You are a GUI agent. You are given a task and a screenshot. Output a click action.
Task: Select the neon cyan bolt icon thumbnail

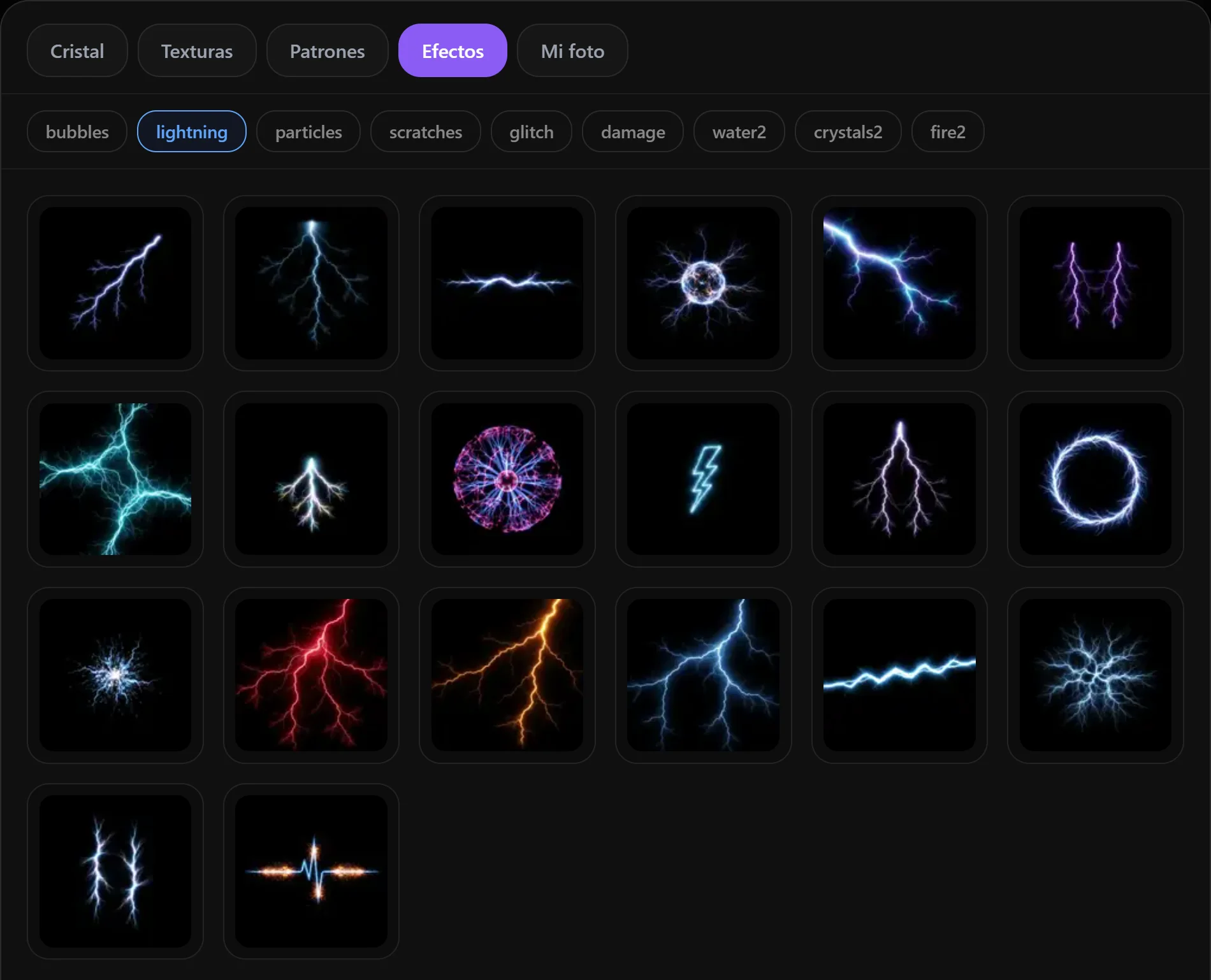tap(704, 479)
